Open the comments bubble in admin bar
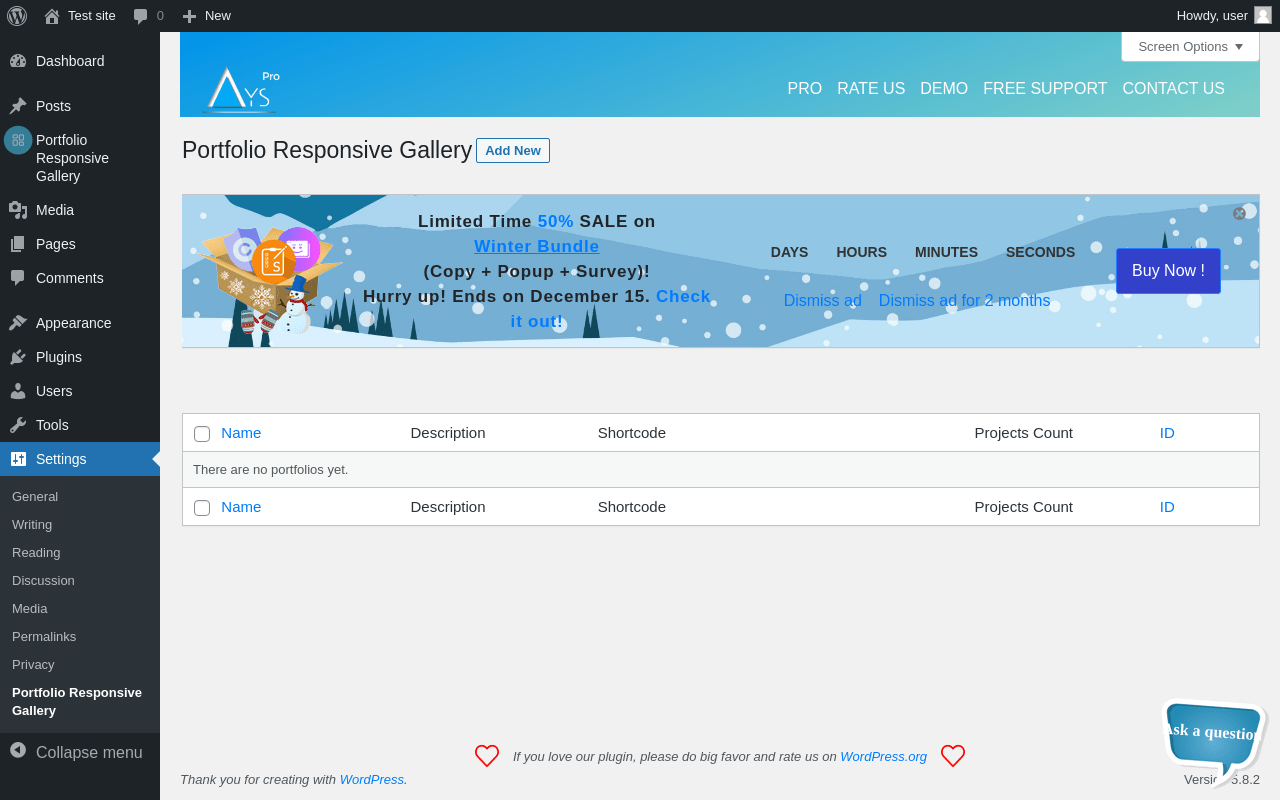The height and width of the screenshot is (800, 1280). (x=141, y=16)
